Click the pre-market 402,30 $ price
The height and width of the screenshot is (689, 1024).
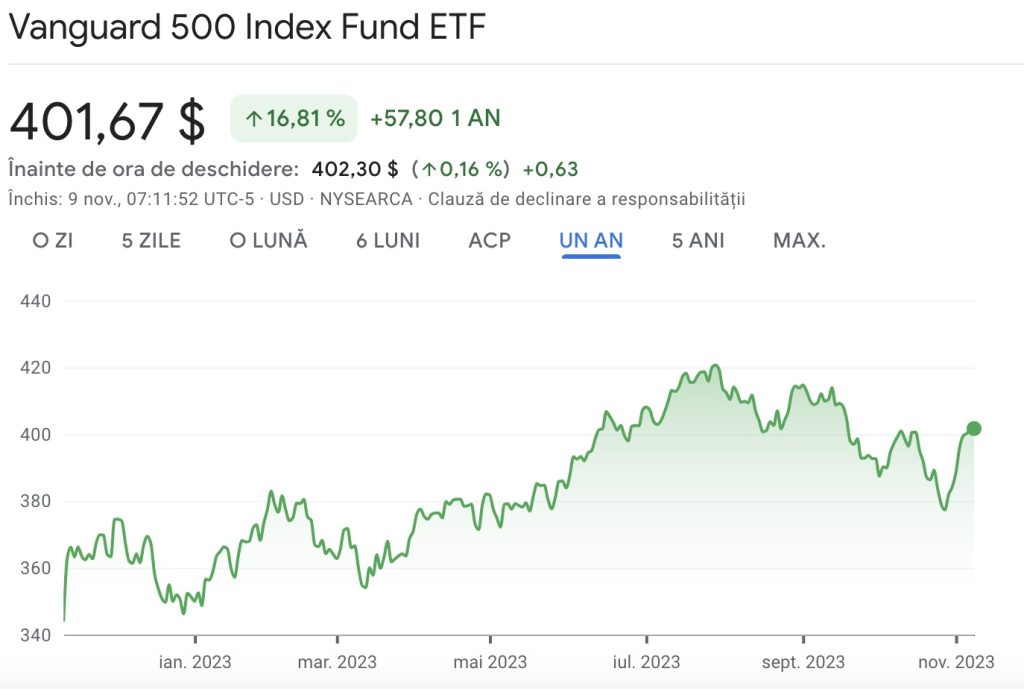tap(355, 169)
